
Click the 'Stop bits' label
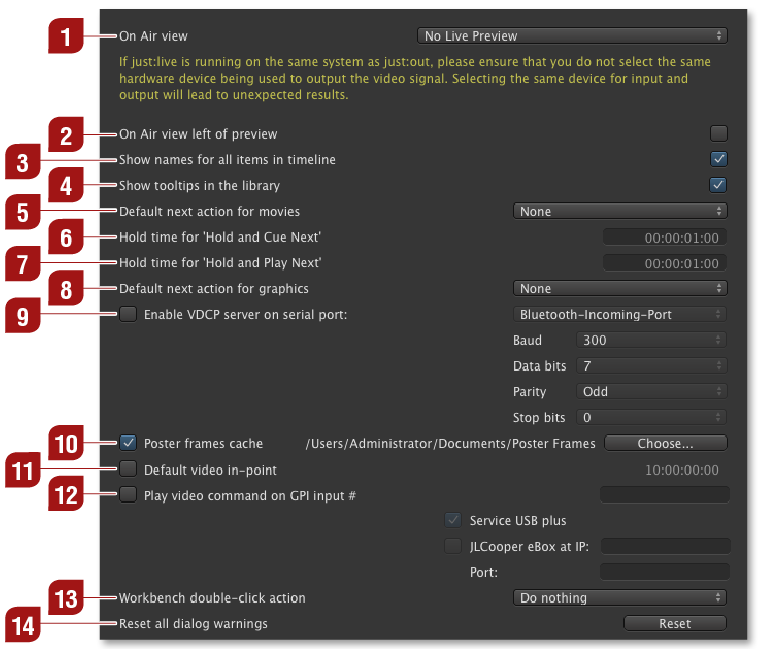click(x=539, y=418)
